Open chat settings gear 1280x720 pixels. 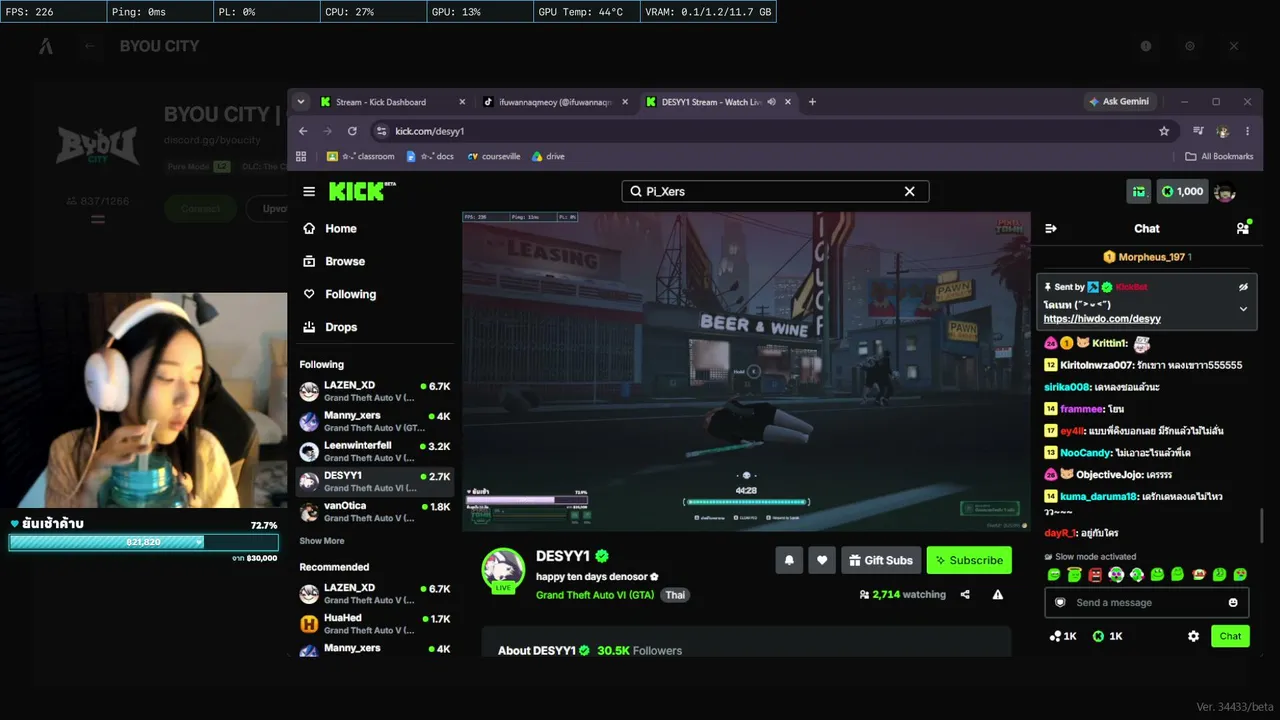click(x=1193, y=636)
